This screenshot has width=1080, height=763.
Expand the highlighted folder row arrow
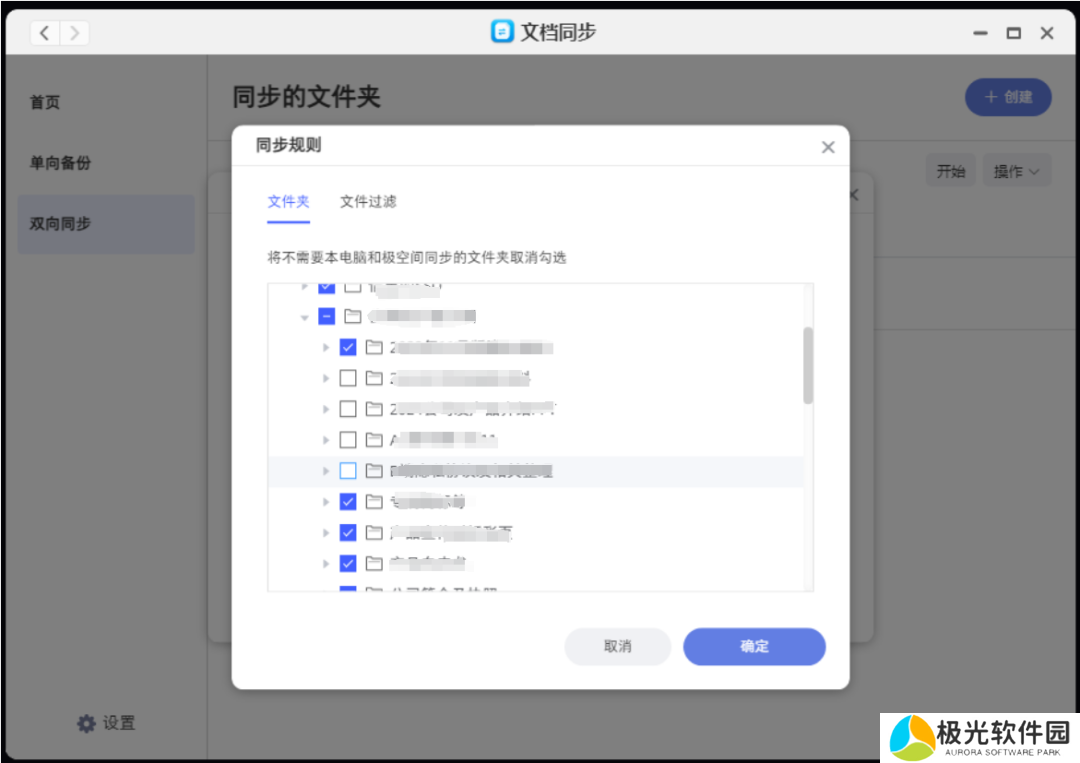pyautogui.click(x=326, y=471)
